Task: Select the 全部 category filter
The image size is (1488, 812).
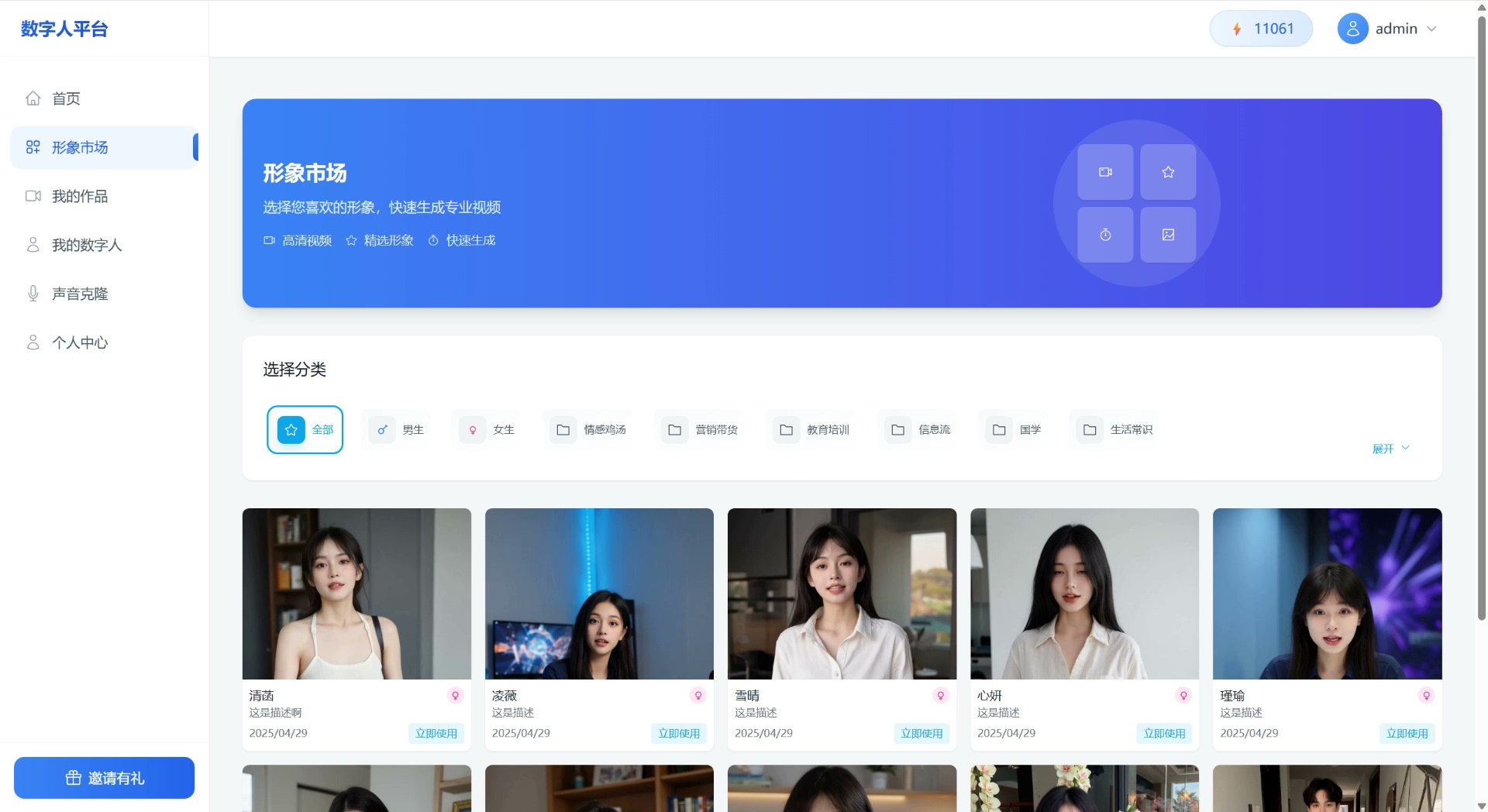Action: pos(305,429)
